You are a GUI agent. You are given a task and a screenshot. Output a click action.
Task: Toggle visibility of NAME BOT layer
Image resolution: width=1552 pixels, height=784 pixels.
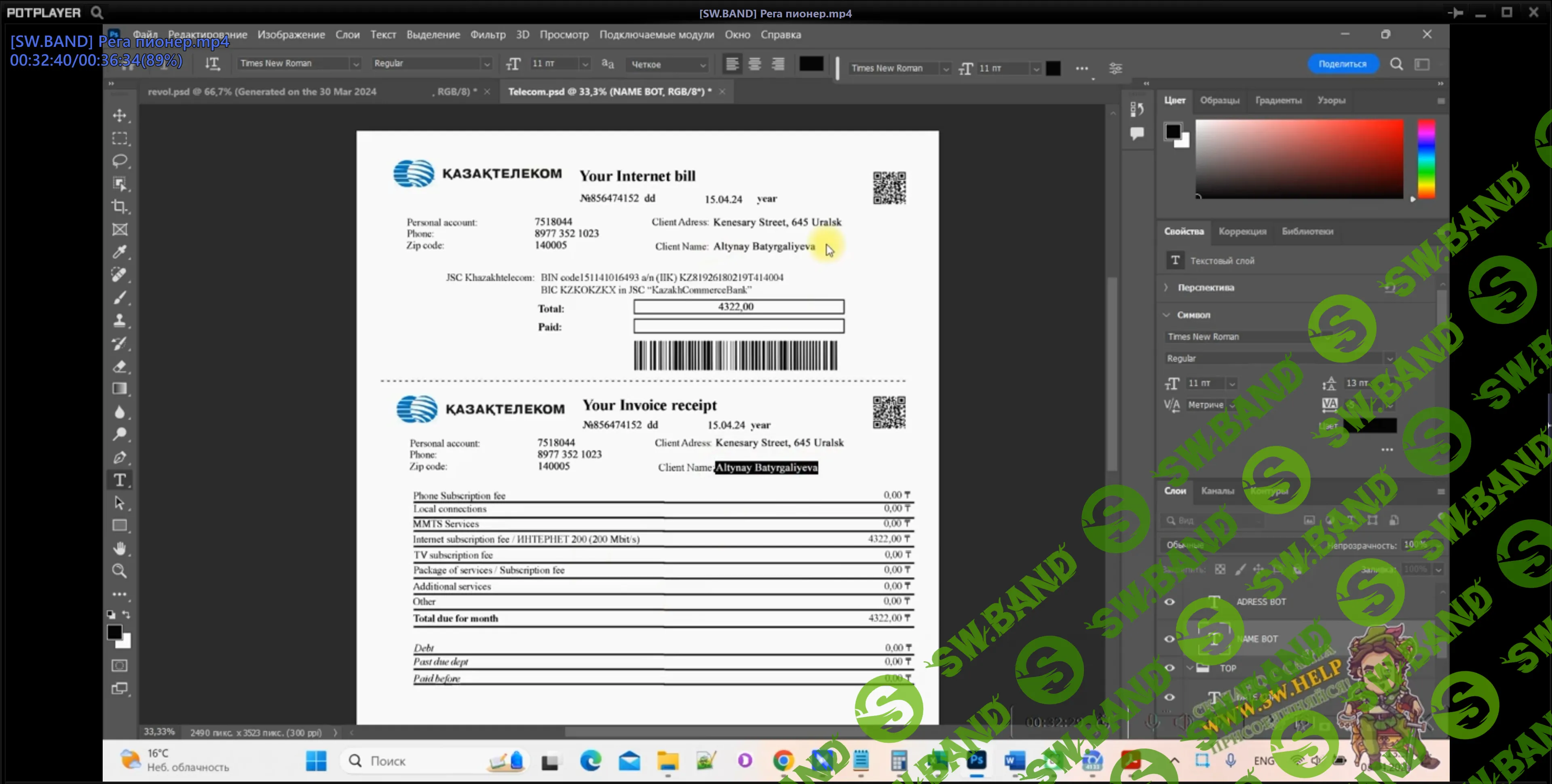1170,639
